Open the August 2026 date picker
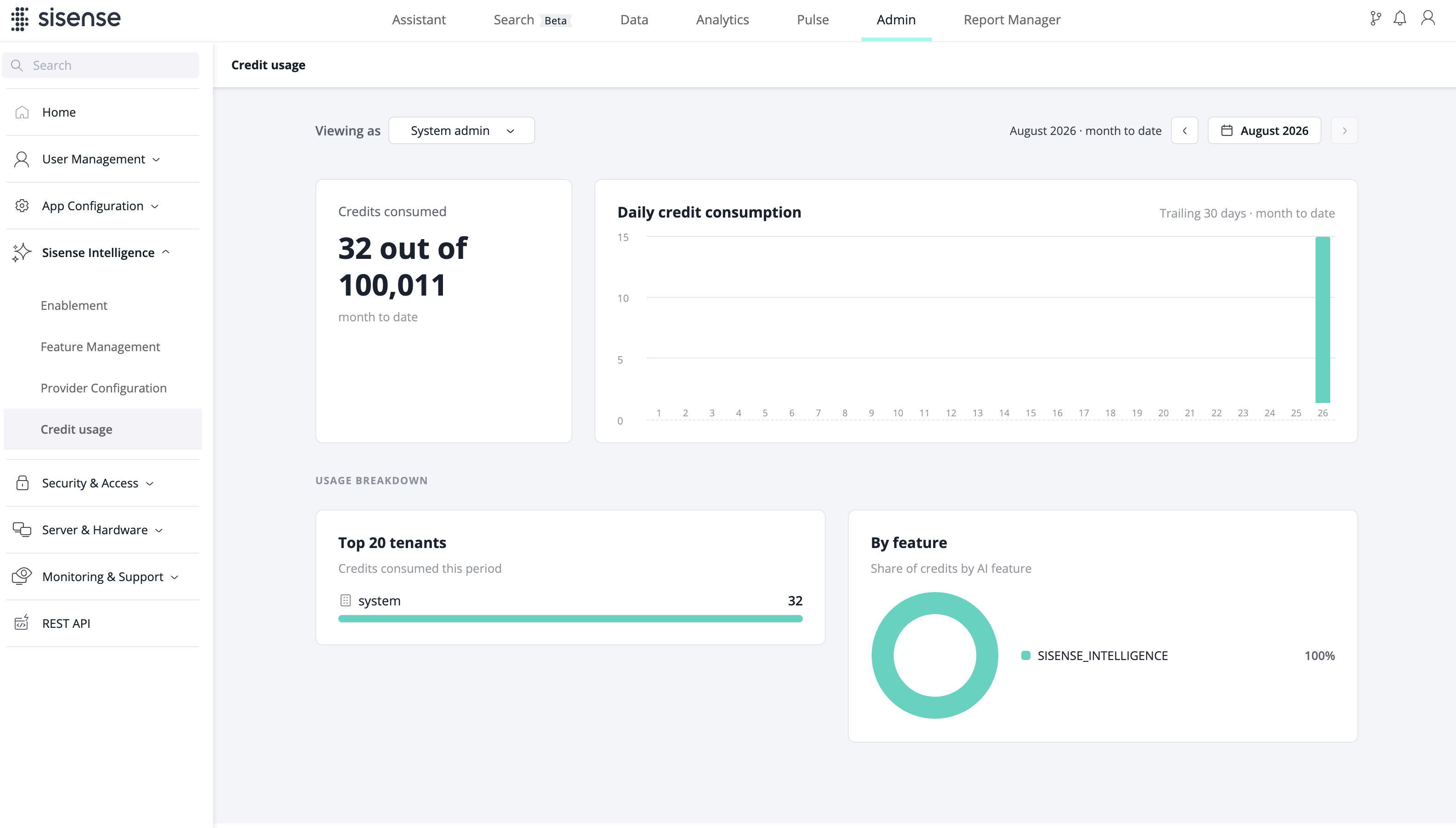Screen dimensions: 1456x828 (x=1264, y=131)
